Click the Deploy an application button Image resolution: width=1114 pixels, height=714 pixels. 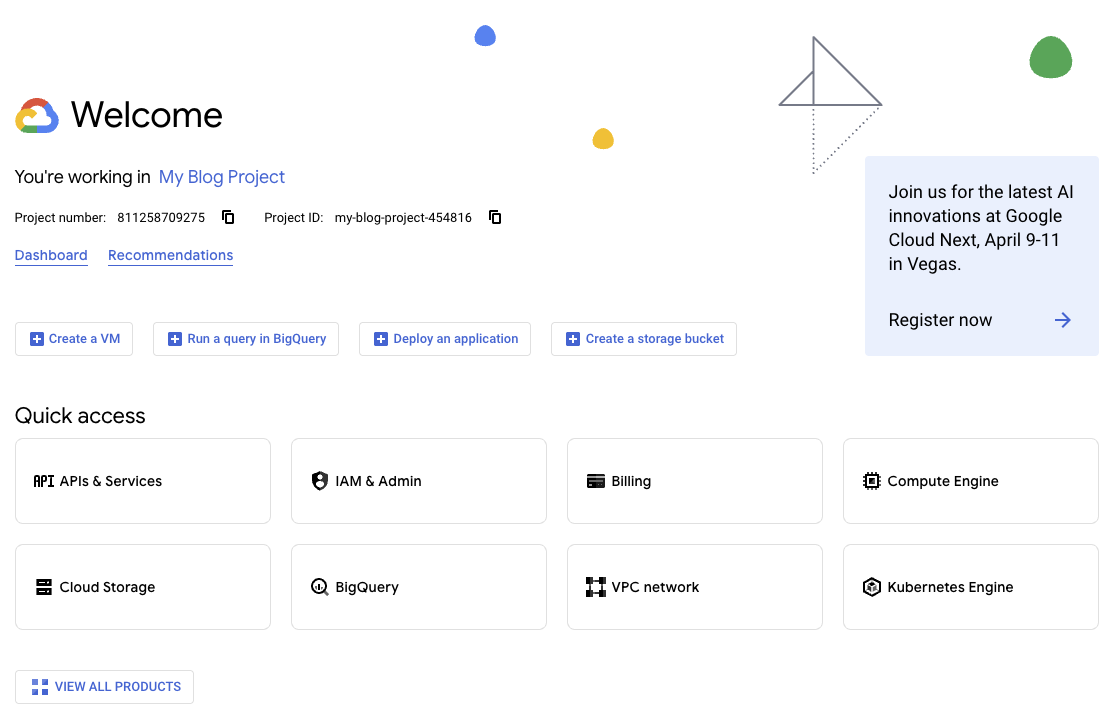[x=445, y=340]
